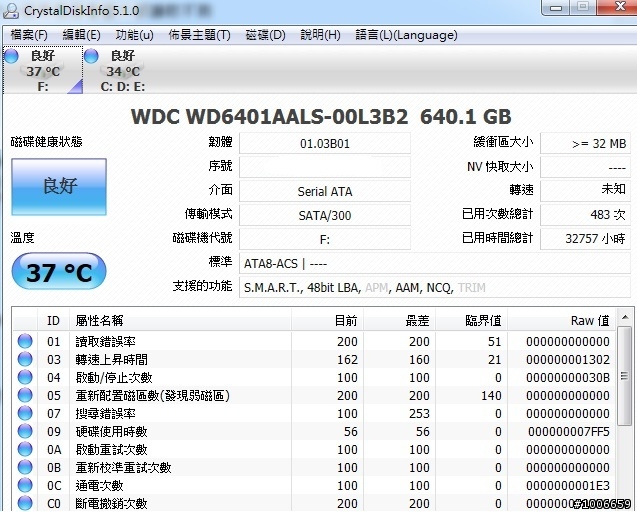Click the NV 快取大小 field showing ----
The width and height of the screenshot is (637, 512).
click(x=585, y=167)
